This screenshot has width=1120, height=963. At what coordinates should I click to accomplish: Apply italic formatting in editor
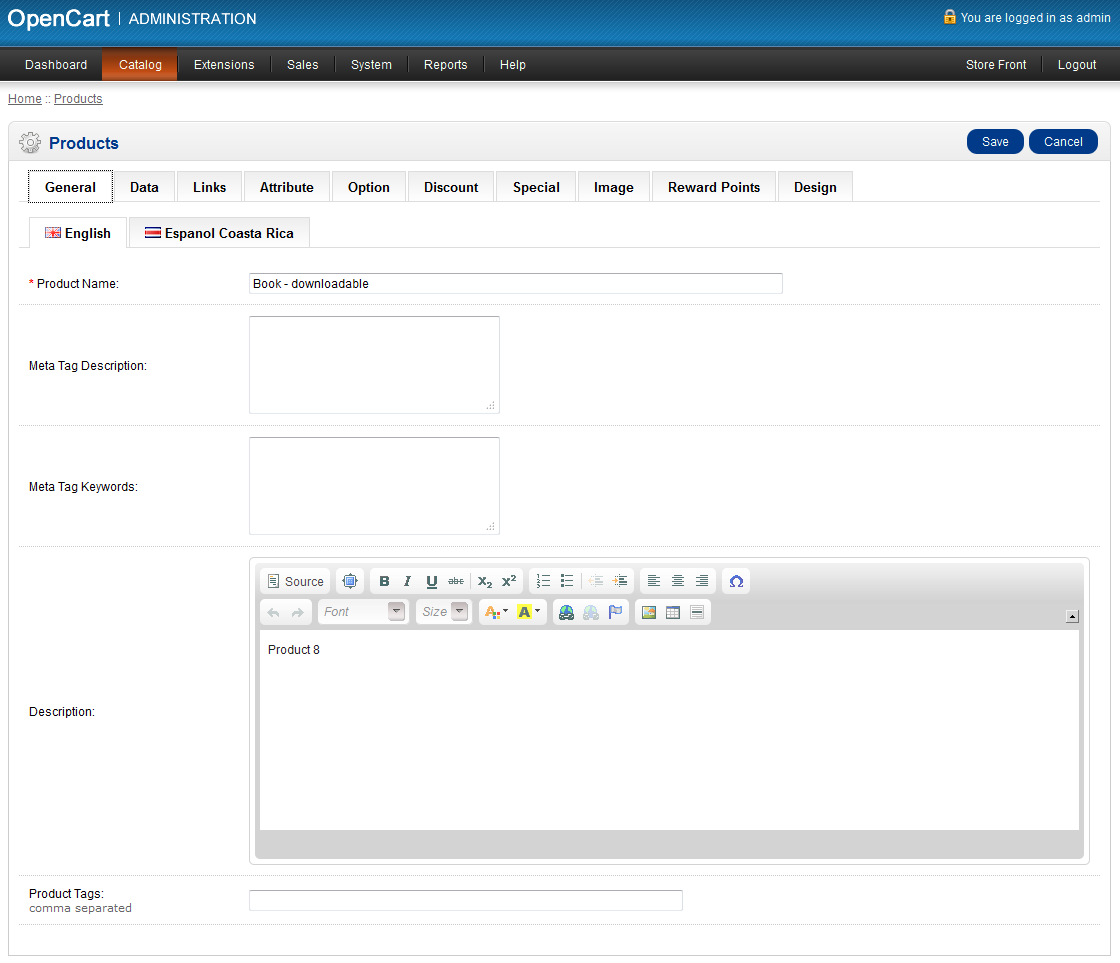pyautogui.click(x=407, y=581)
